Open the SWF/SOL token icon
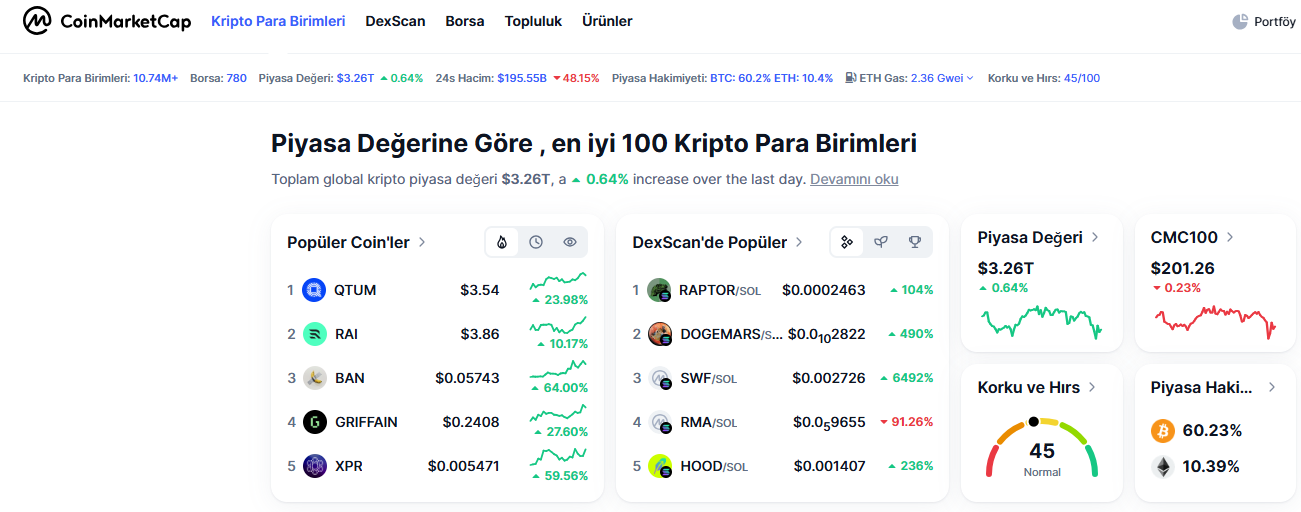The height and width of the screenshot is (512, 1301). (659, 378)
